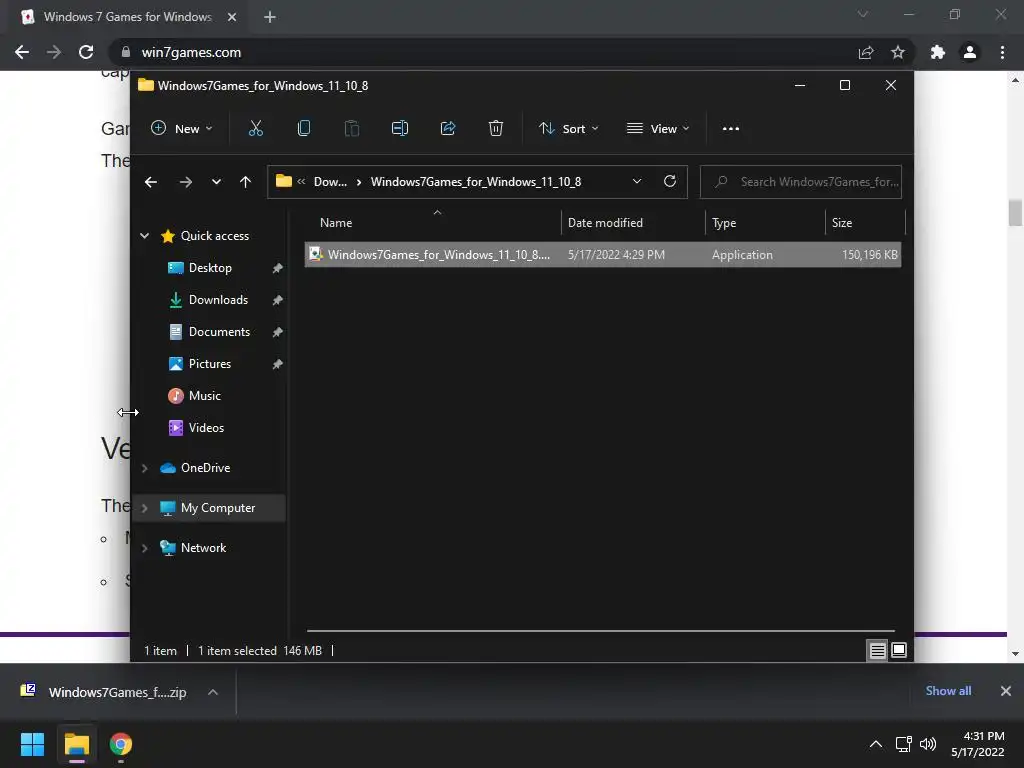1024x768 pixels.
Task: Click the Rename icon in Explorer toolbar
Action: point(400,129)
